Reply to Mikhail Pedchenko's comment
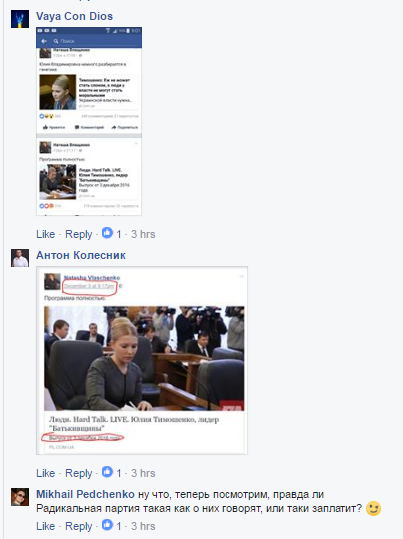Screen dimensions: 403x539 point(78,526)
